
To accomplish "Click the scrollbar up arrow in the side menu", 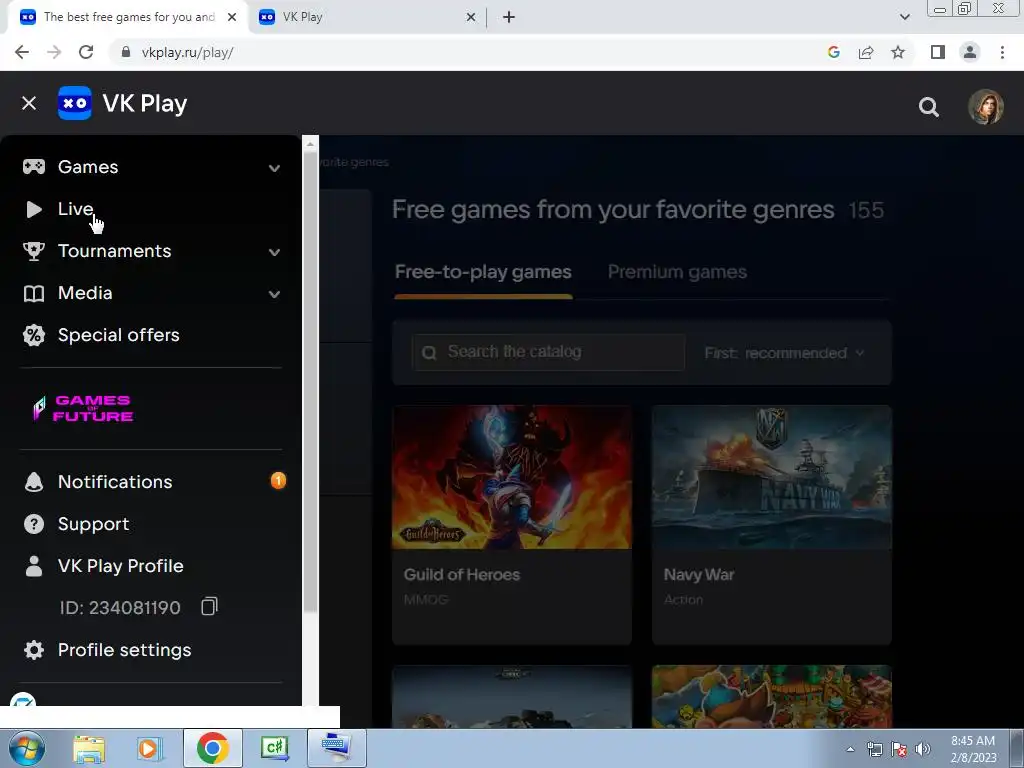I will coord(310,144).
